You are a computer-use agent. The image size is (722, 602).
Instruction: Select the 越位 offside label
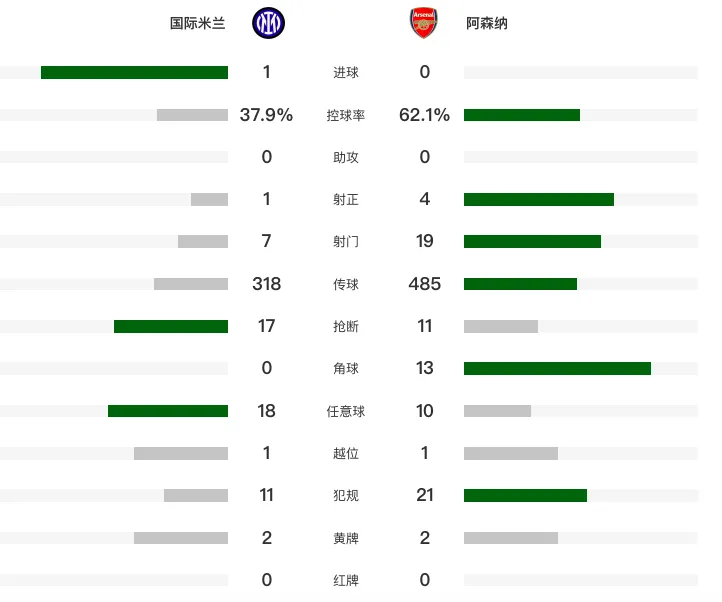click(346, 453)
